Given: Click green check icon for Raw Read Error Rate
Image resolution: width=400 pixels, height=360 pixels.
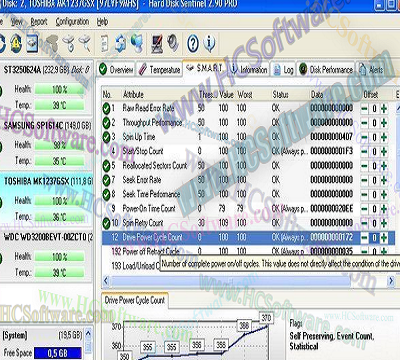Looking at the screenshot, I should (106, 108).
